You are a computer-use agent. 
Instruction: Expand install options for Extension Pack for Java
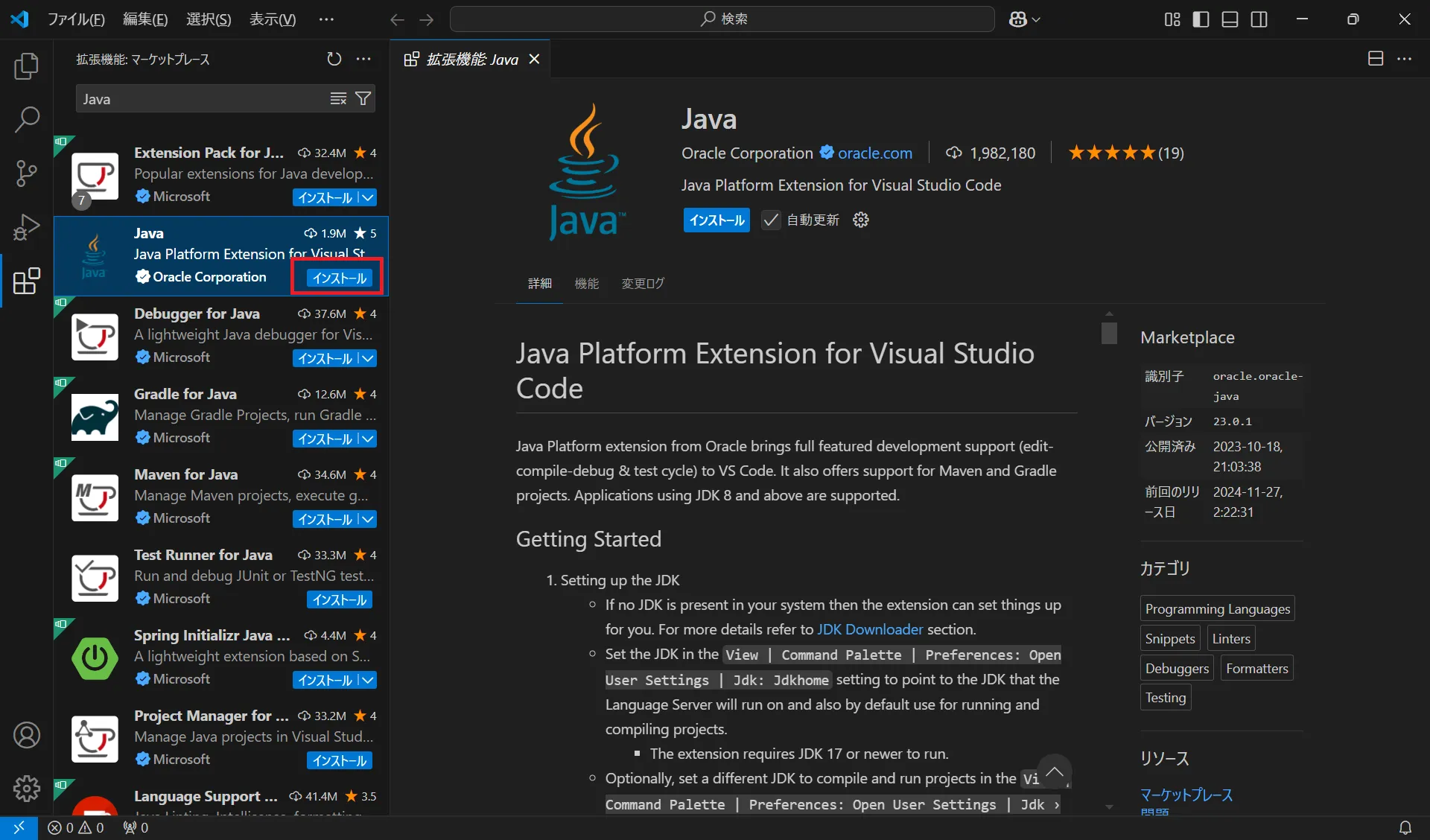(x=367, y=197)
